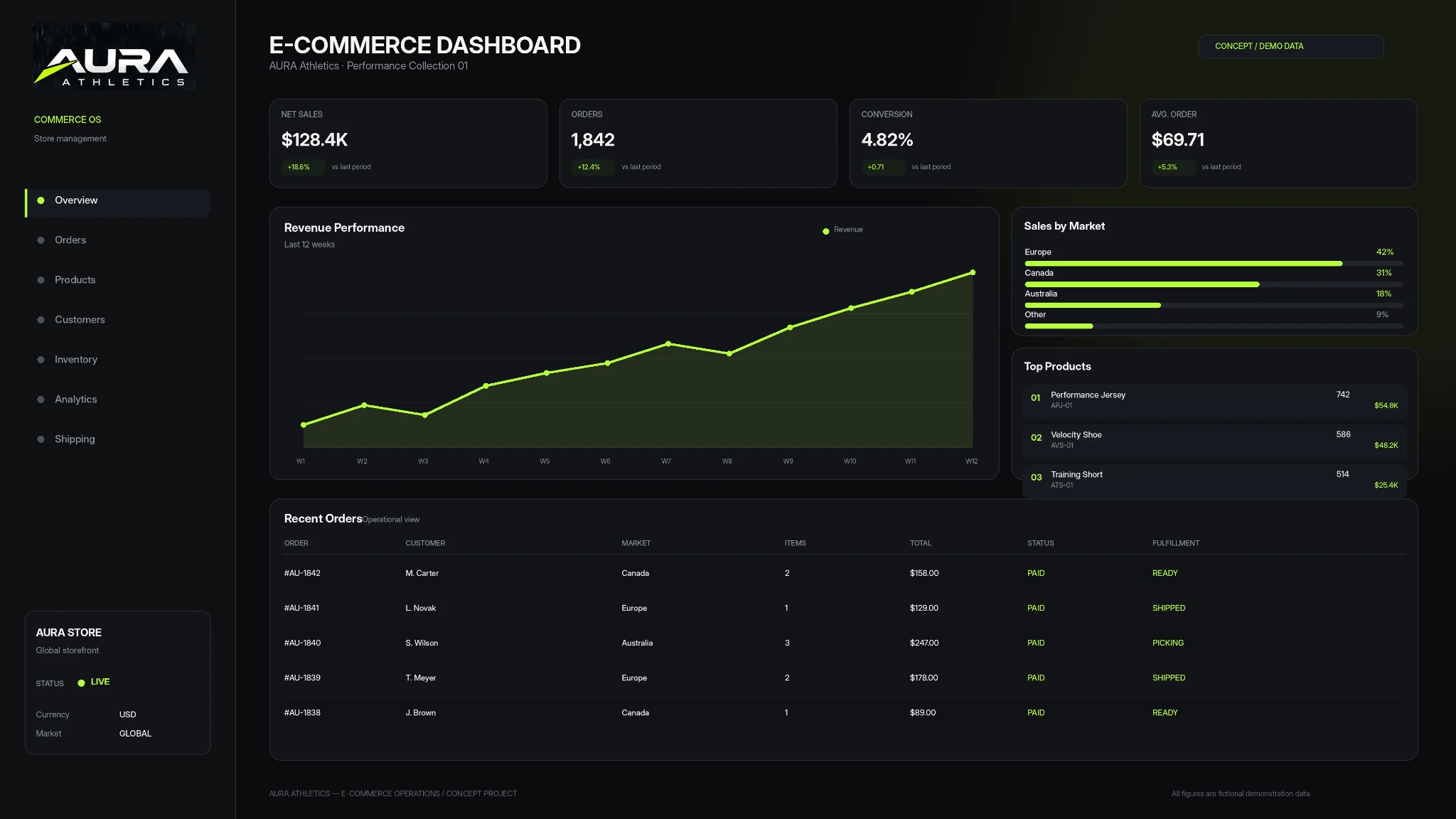
Task: Click customer name M. Carter
Action: click(422, 573)
